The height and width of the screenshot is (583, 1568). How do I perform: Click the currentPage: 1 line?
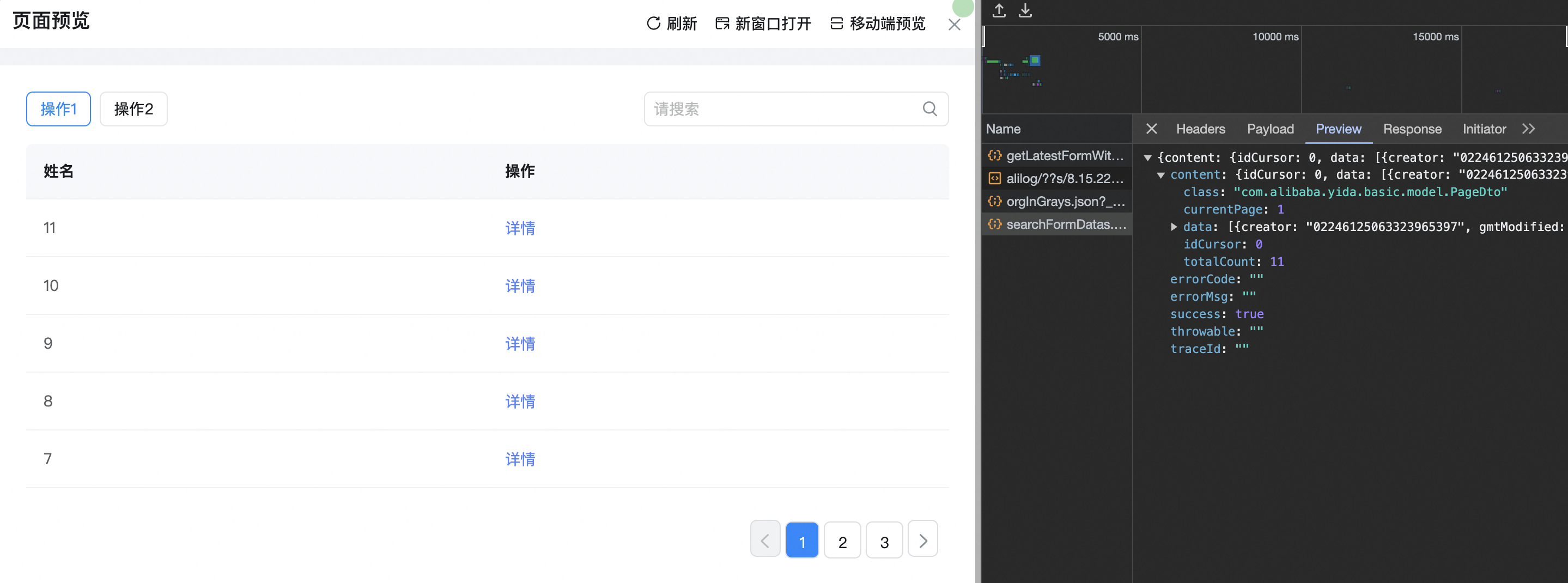pyautogui.click(x=1233, y=209)
